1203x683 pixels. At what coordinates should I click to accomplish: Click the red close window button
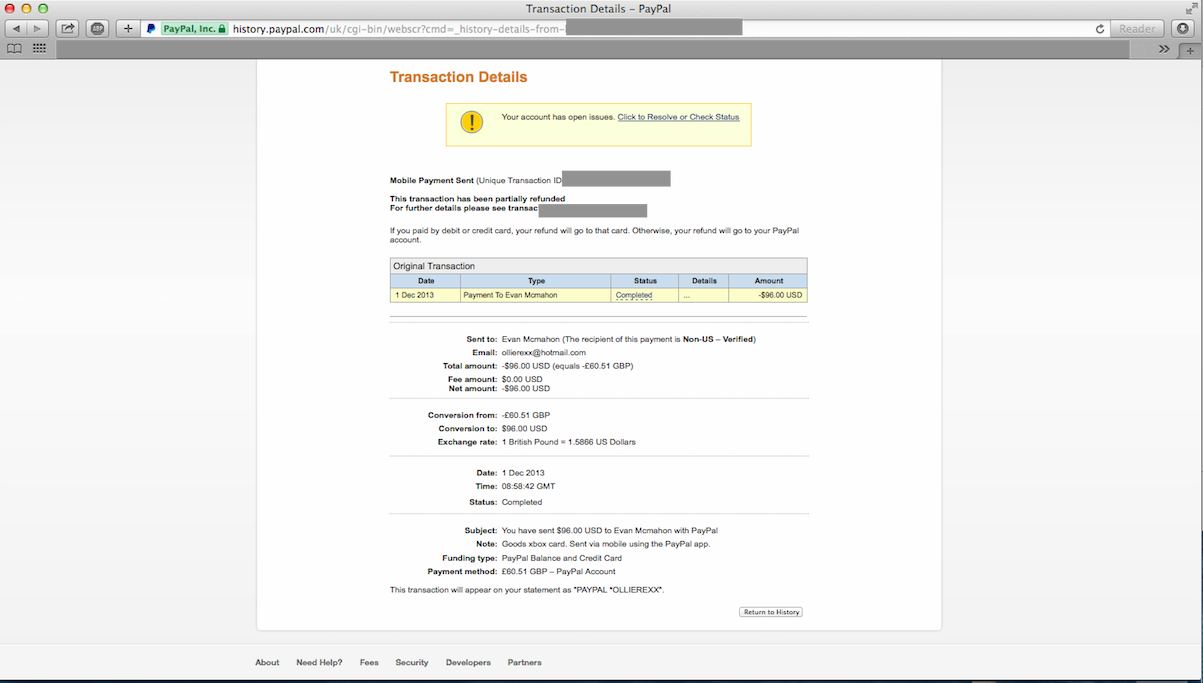[x=10, y=8]
